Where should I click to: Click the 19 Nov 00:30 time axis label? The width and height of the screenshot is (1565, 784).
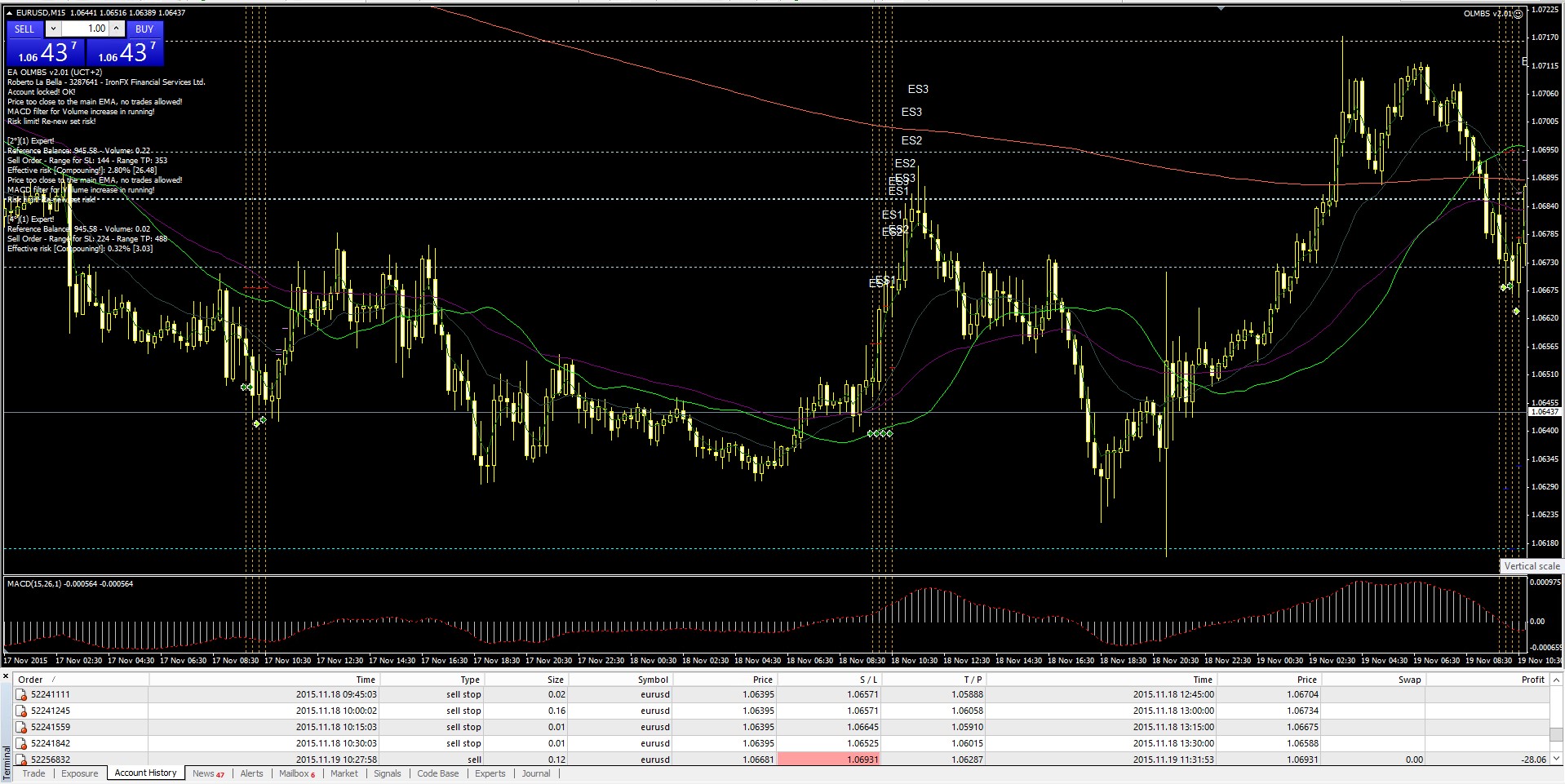pos(1280,661)
